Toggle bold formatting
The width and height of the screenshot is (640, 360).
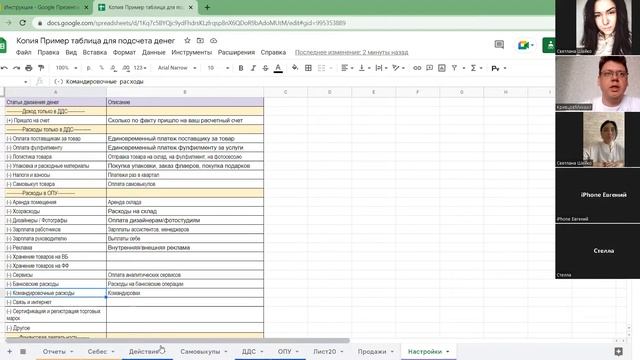point(241,68)
